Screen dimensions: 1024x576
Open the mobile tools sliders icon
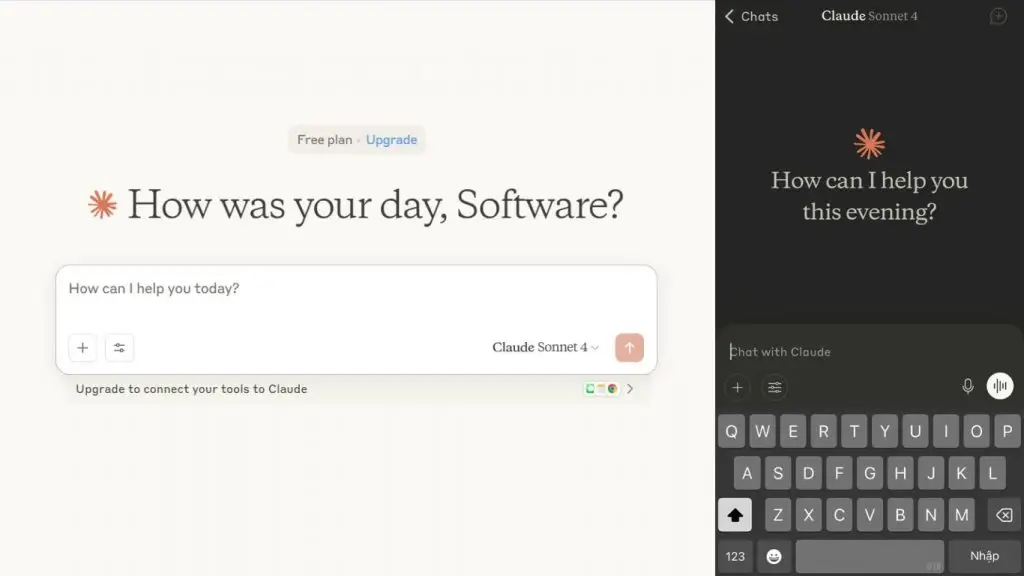(x=774, y=388)
